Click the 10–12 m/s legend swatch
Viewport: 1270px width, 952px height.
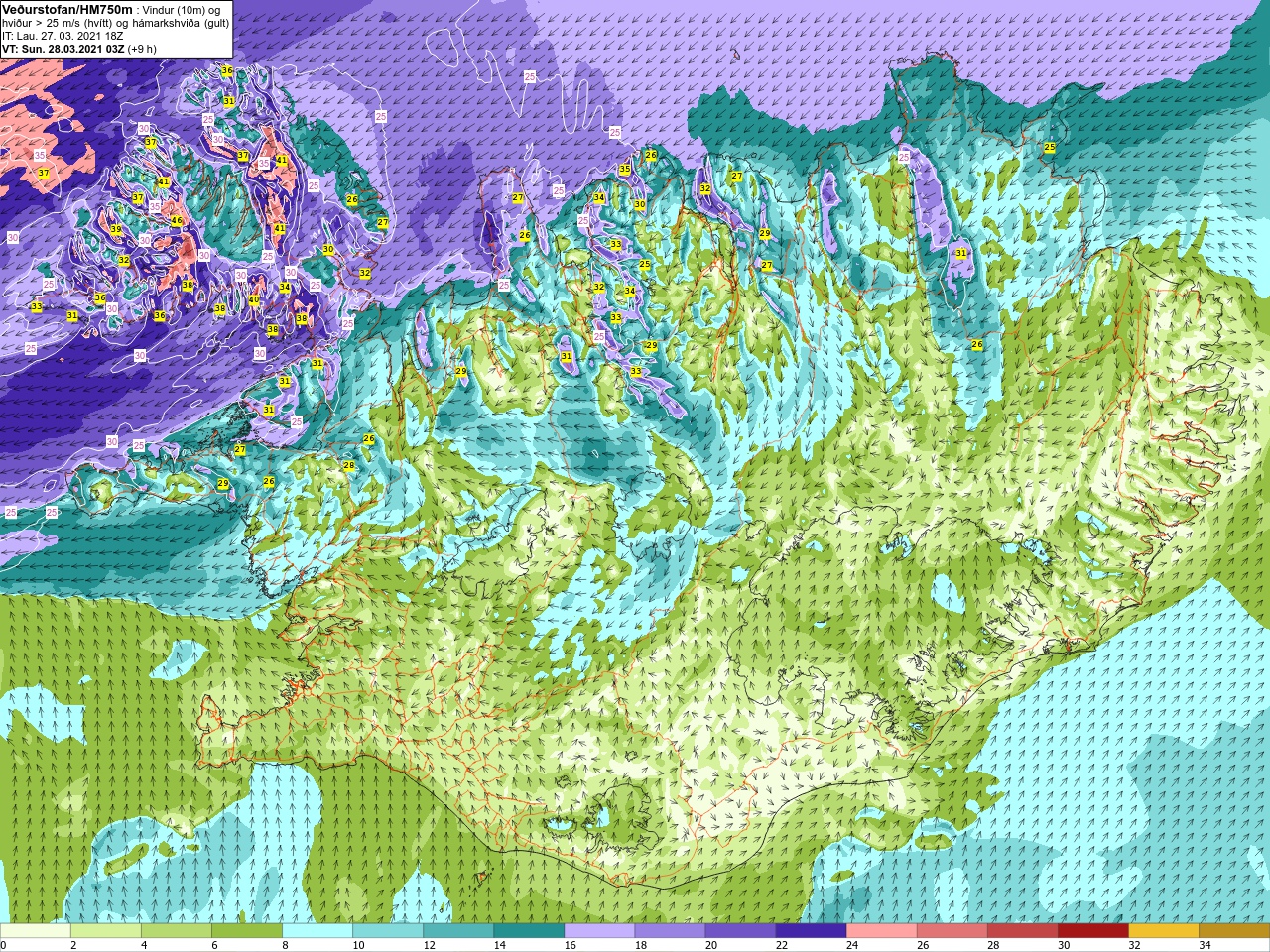pyautogui.click(x=388, y=931)
